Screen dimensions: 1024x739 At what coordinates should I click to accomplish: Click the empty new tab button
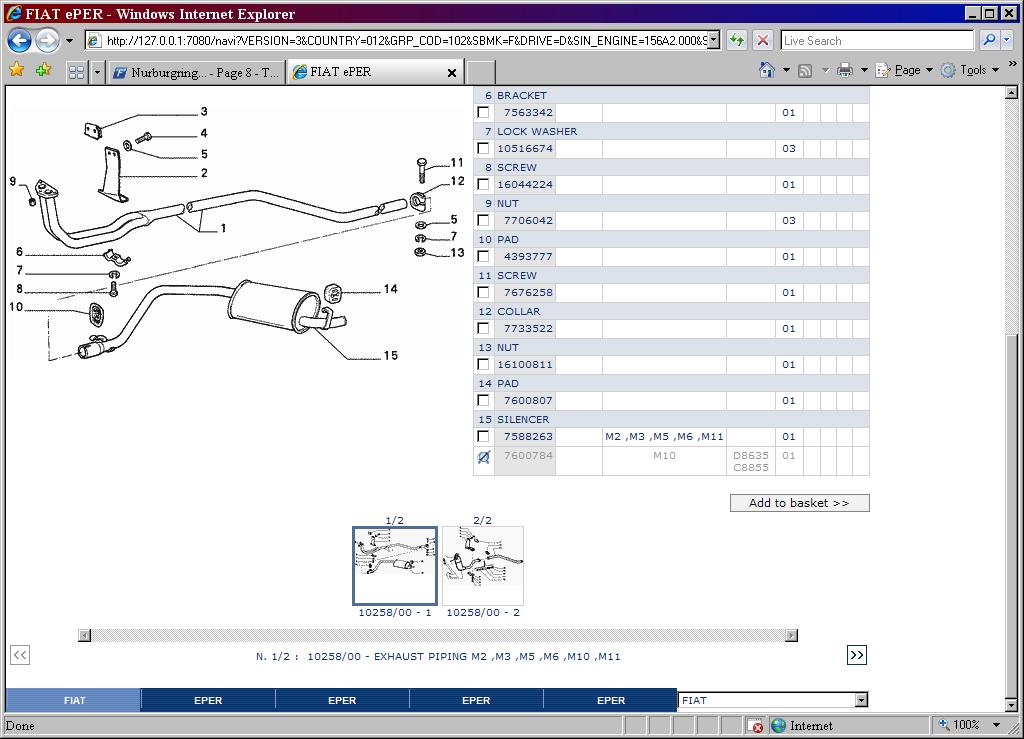pyautogui.click(x=481, y=72)
